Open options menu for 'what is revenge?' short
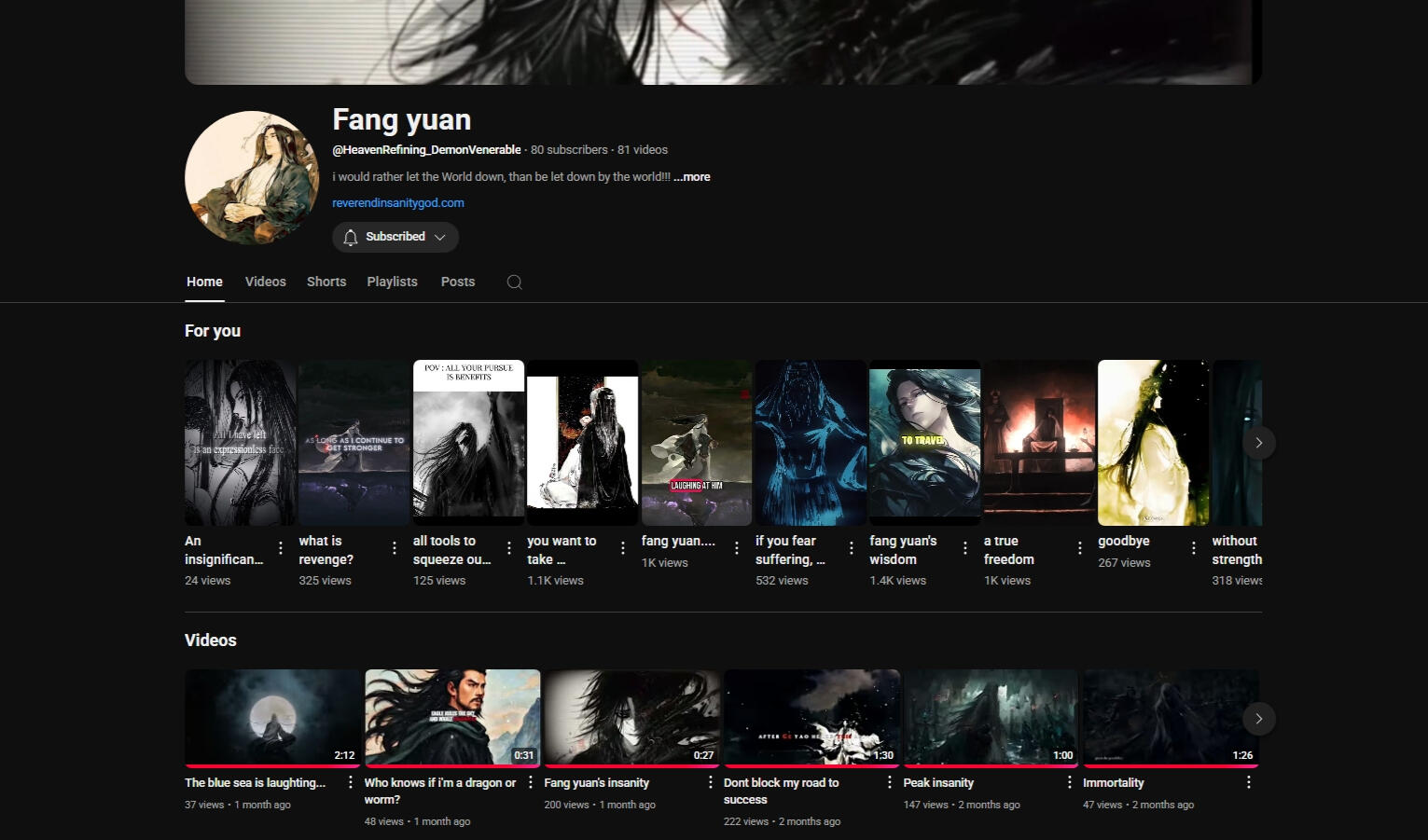Viewport: 1428px width, 840px height. 395,548
